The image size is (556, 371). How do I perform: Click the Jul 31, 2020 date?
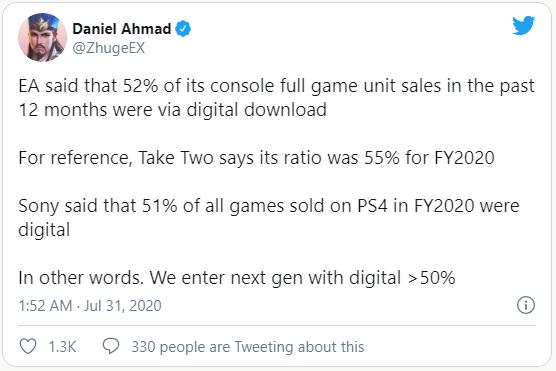pos(122,305)
